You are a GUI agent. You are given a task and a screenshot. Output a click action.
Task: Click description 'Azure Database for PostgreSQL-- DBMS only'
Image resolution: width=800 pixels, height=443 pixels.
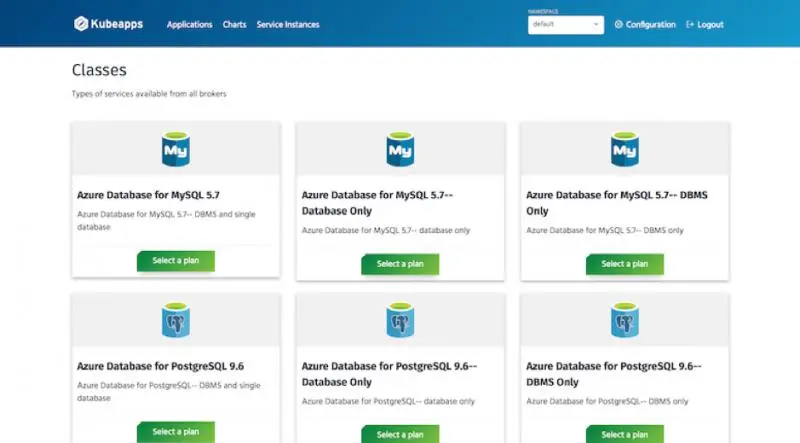point(607,401)
